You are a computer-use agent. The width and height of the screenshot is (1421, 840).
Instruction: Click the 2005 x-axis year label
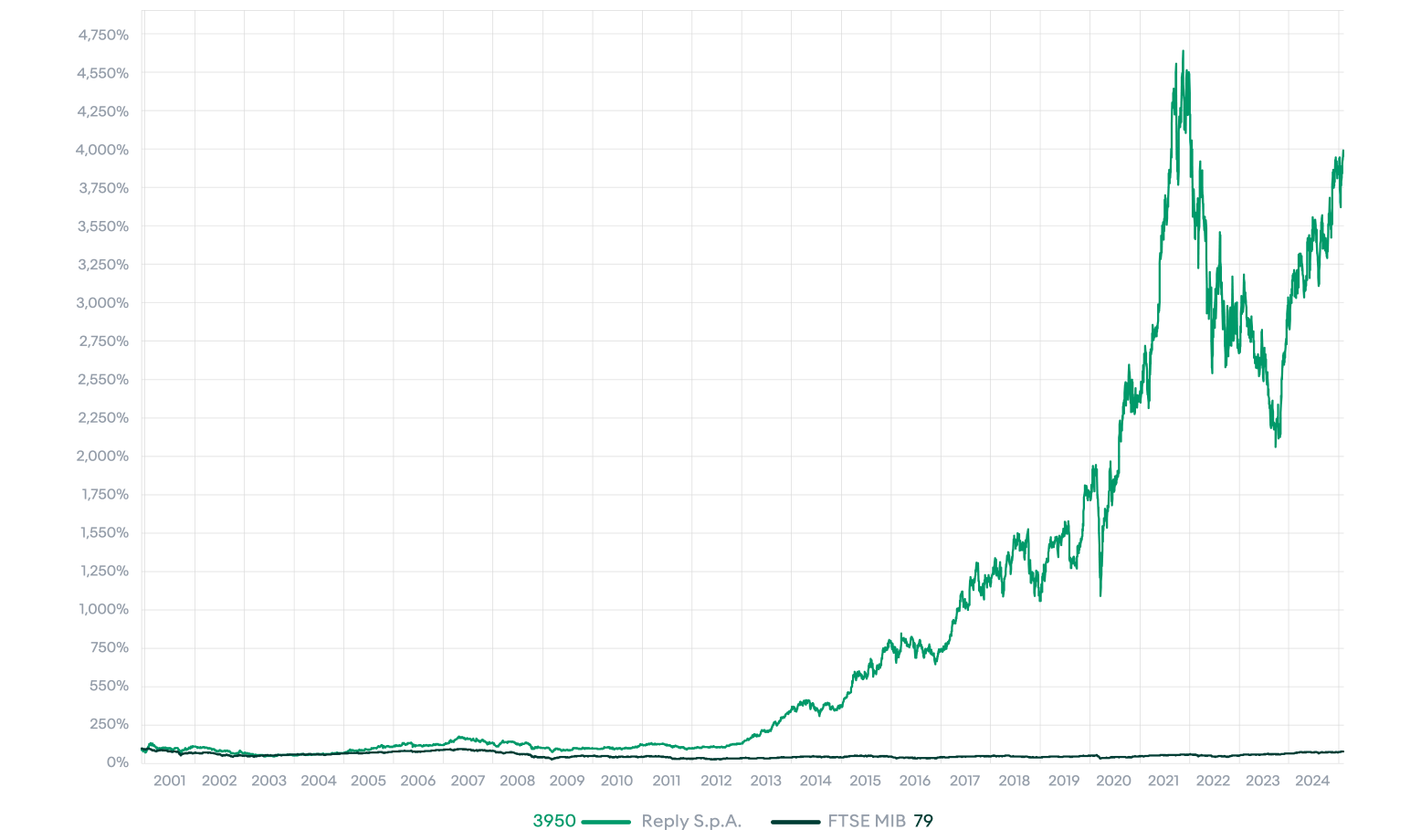point(368,781)
